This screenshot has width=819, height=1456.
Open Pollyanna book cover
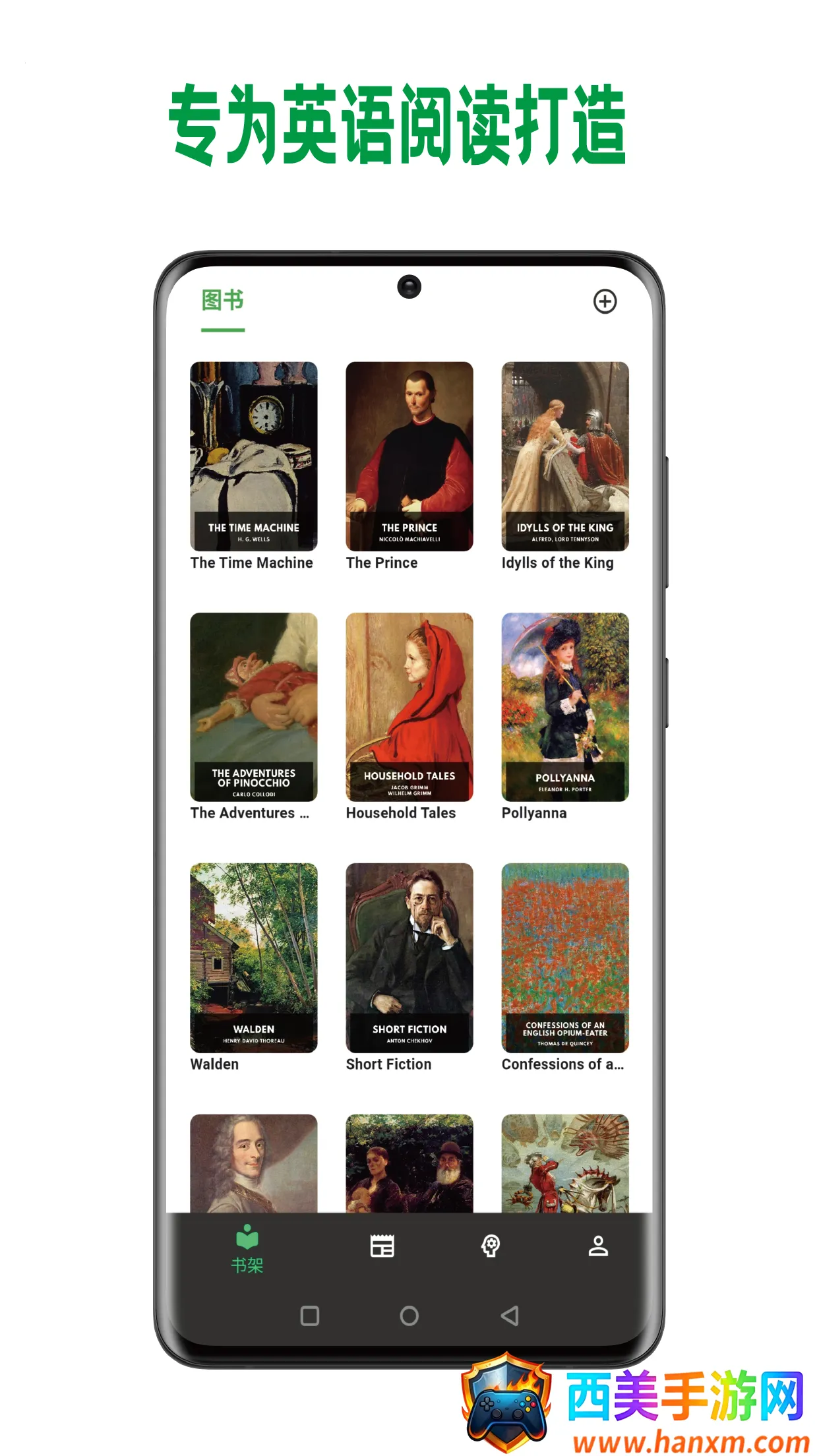click(565, 707)
